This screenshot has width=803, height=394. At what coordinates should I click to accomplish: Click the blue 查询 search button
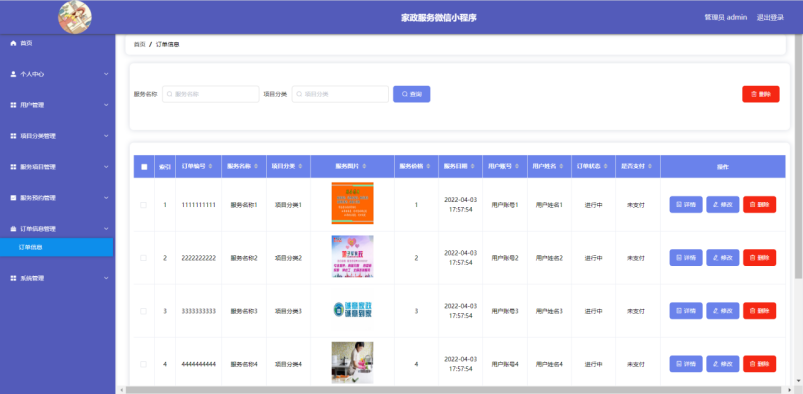pyautogui.click(x=411, y=94)
